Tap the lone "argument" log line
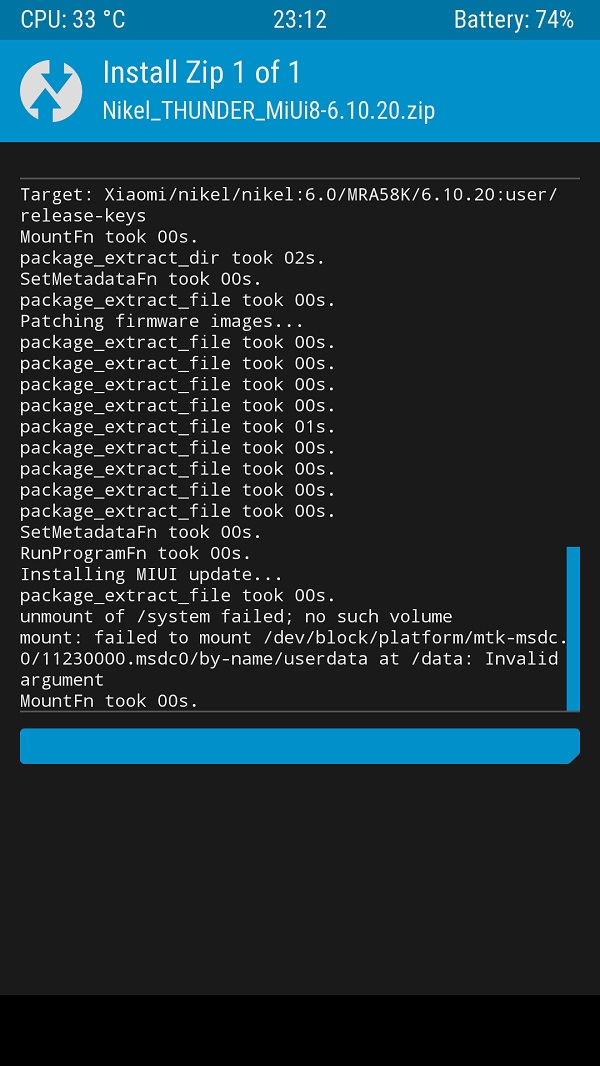The image size is (600, 1066). pyautogui.click(x=62, y=679)
